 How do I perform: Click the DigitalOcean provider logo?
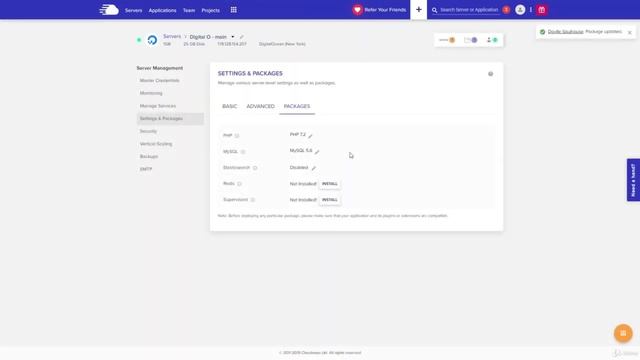152,40
